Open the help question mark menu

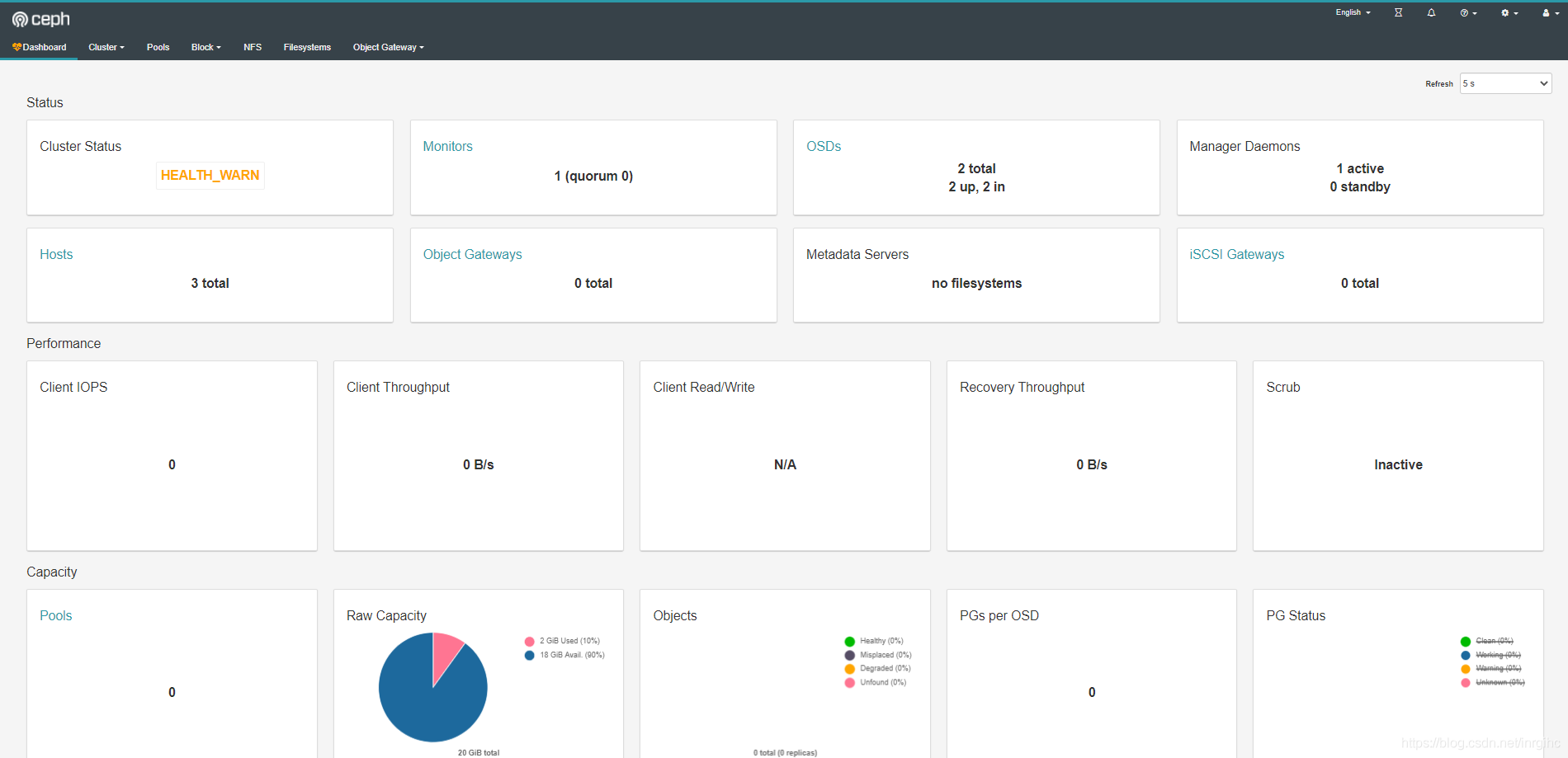tap(1467, 12)
